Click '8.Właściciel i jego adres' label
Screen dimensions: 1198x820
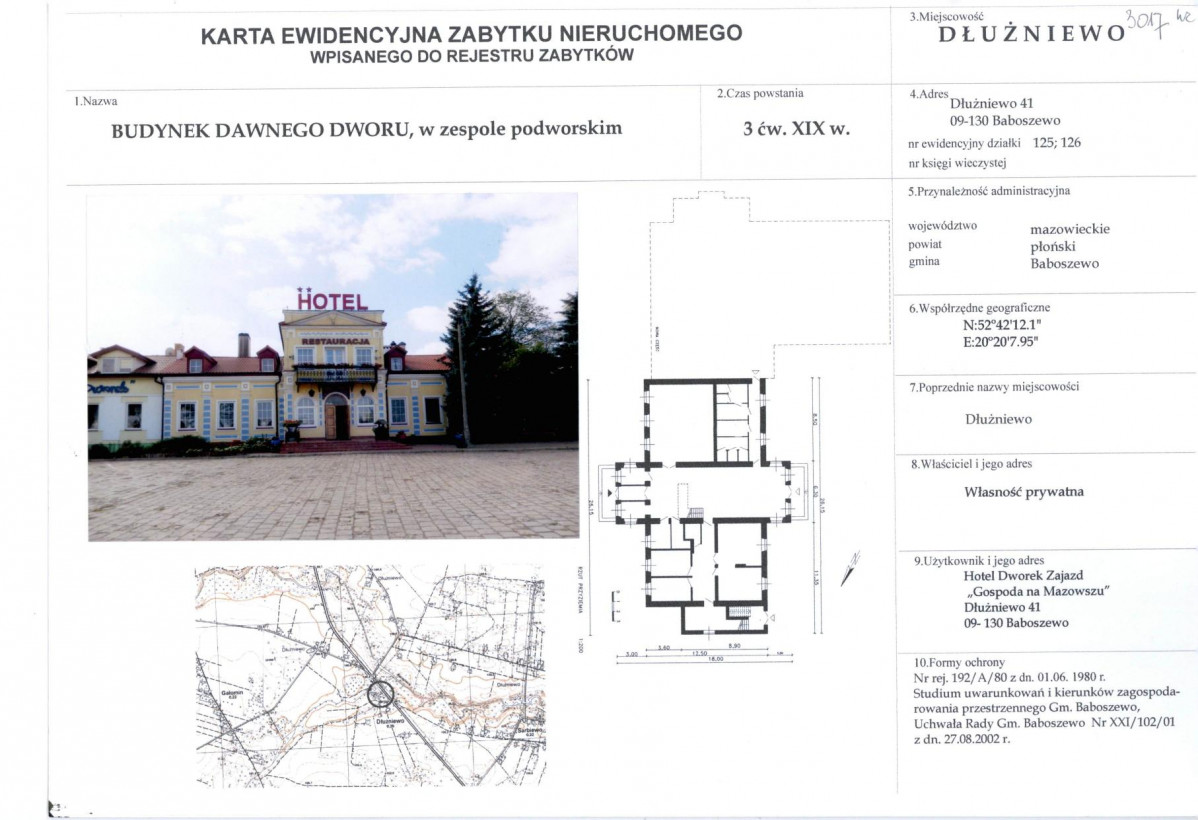pos(971,464)
